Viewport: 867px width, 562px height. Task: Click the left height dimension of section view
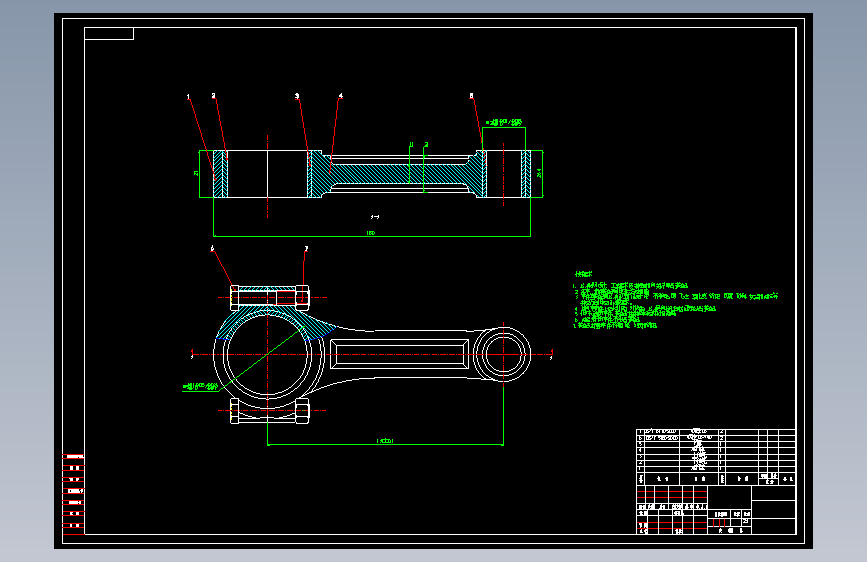(x=196, y=173)
